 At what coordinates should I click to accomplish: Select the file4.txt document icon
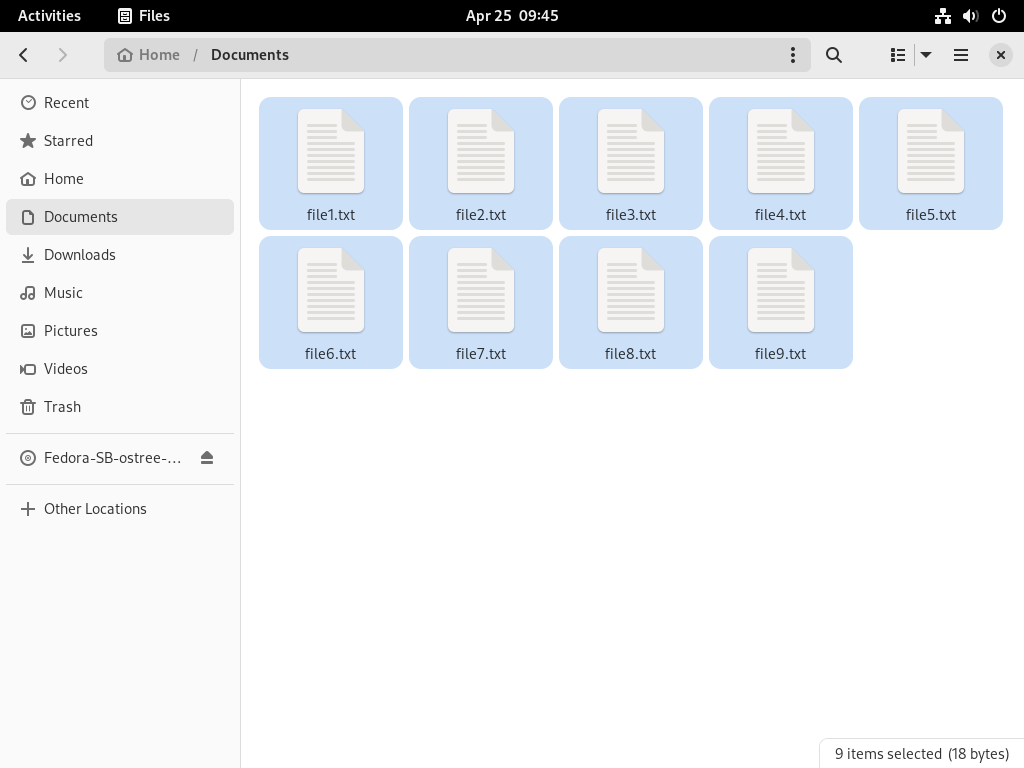781,152
